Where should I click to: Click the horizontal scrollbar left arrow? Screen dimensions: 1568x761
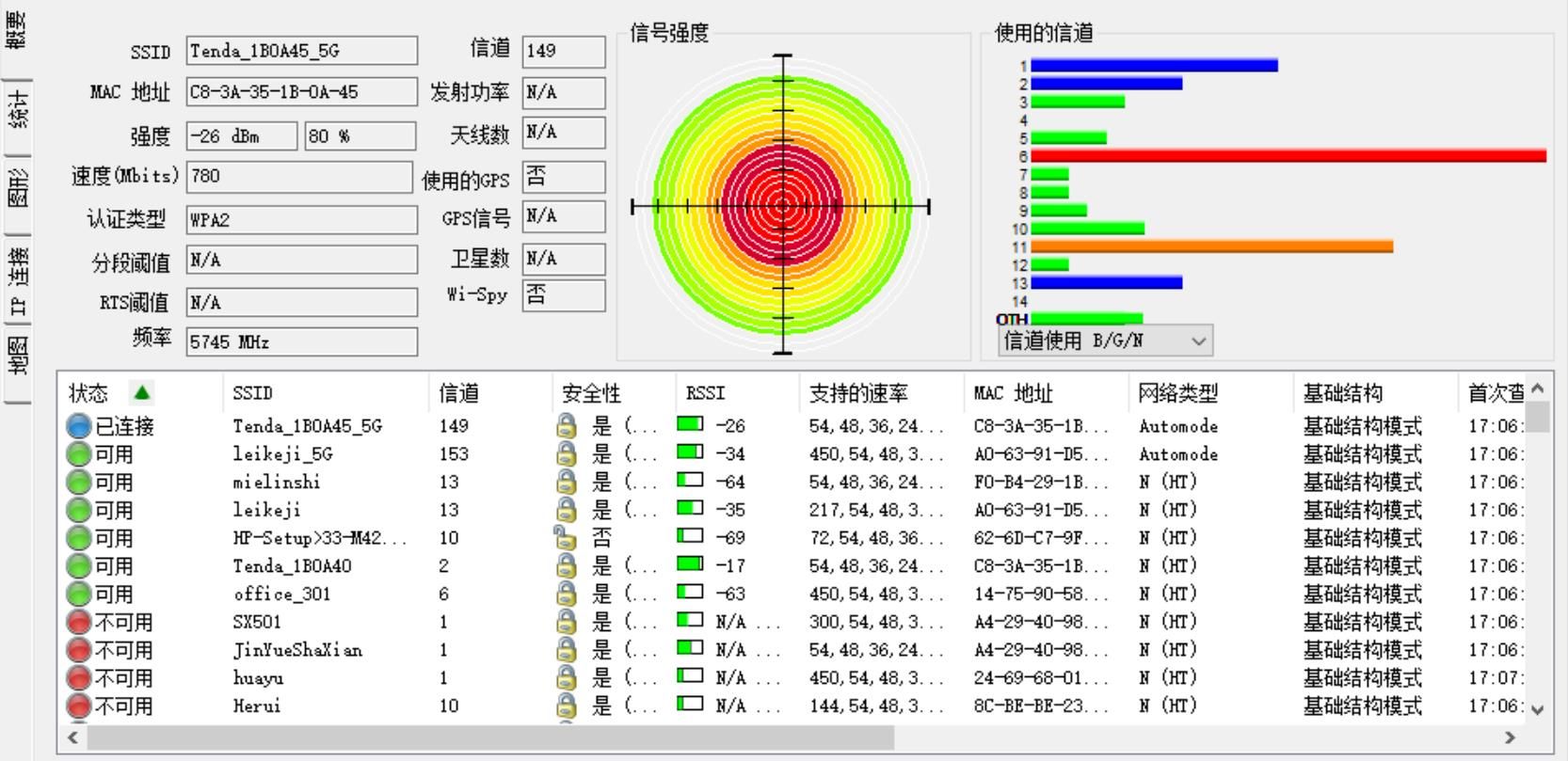(x=74, y=737)
